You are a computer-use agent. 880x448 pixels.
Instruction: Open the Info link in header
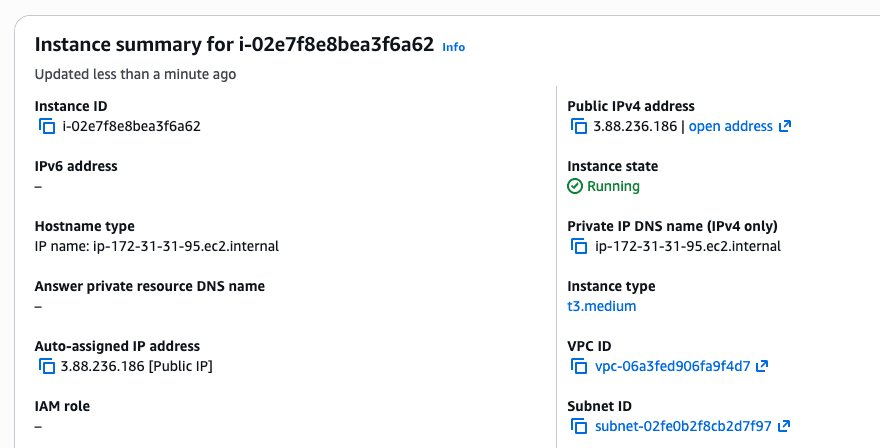(453, 47)
